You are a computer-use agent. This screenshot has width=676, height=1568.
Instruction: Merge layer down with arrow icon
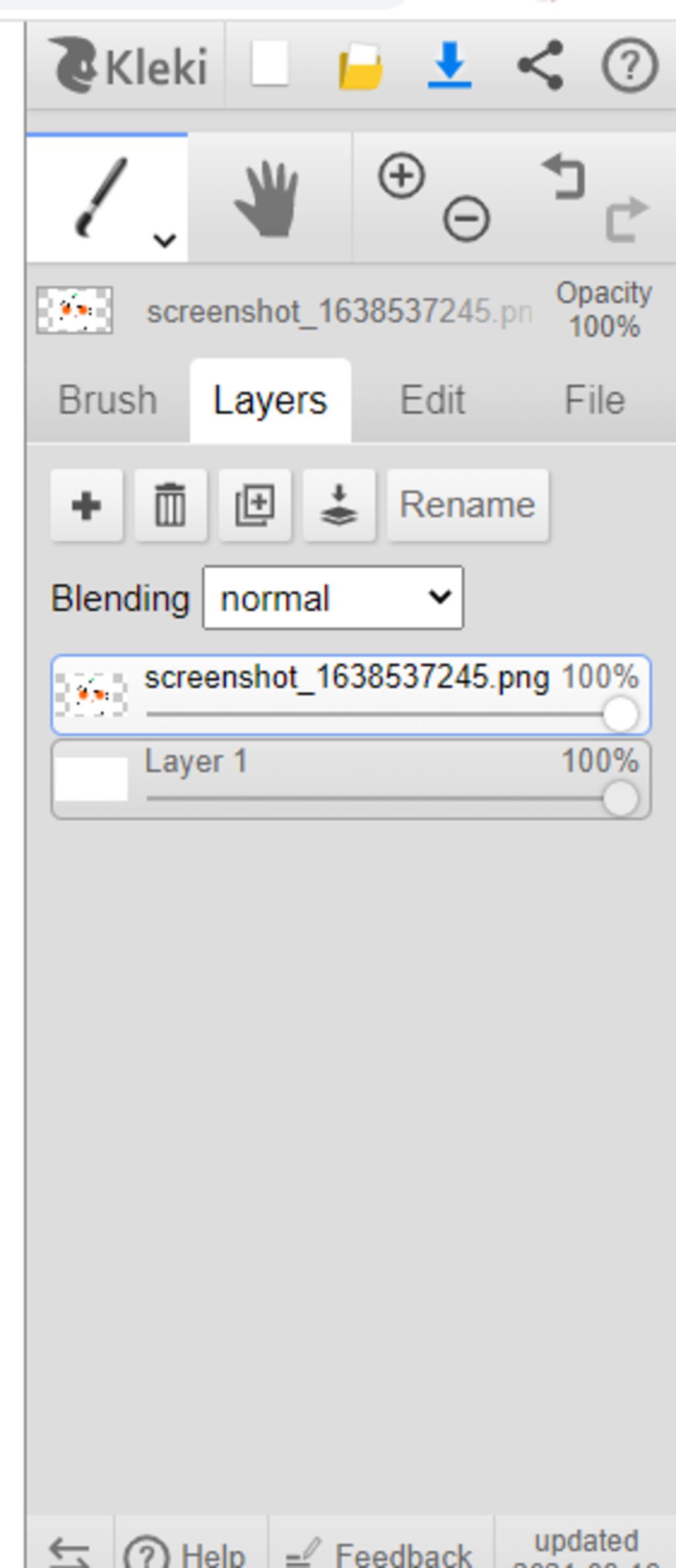point(339,506)
